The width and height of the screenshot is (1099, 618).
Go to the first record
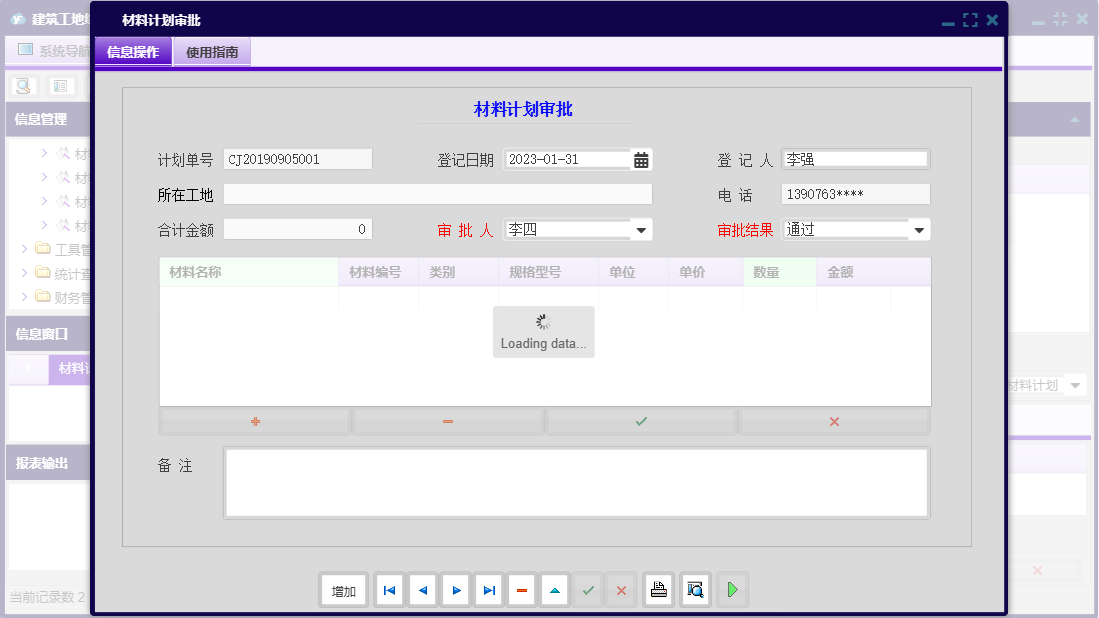[x=389, y=590]
